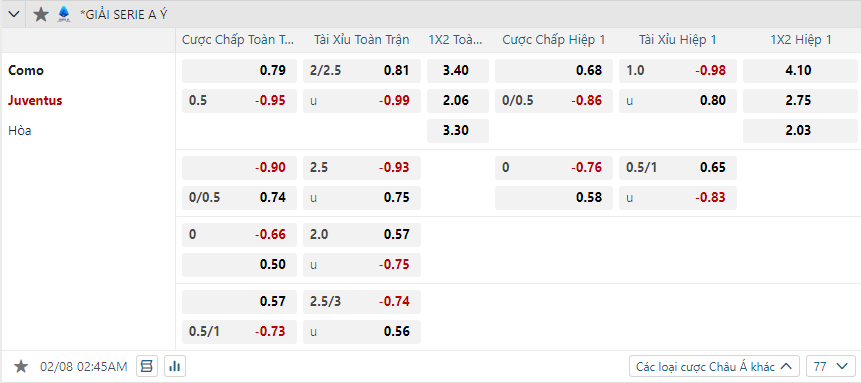
Task: Click the Cược Chấp Hiệp 1 column header
Action: coord(554,40)
